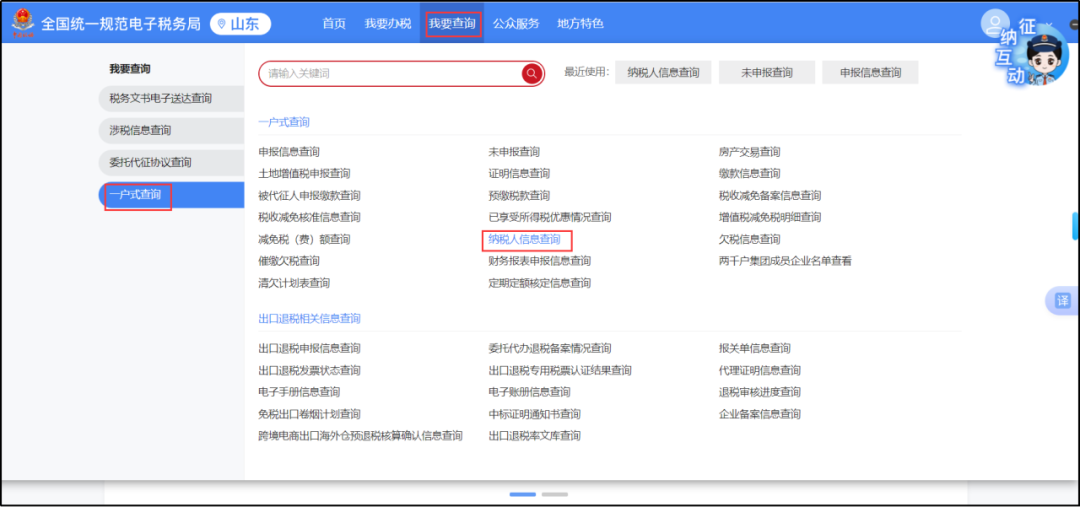Open 纳税人信息查询 link in list
Screen dimensions: 1080x507
[x=524, y=240]
